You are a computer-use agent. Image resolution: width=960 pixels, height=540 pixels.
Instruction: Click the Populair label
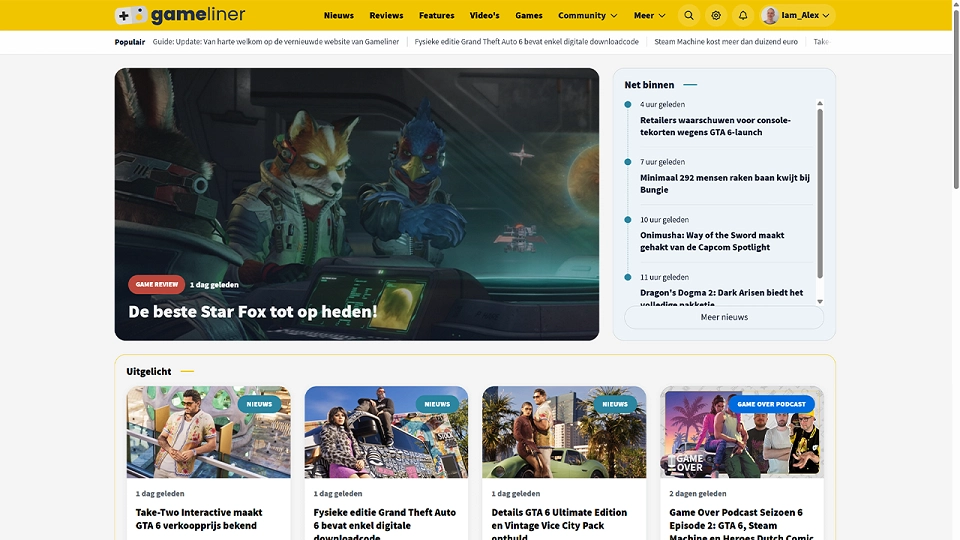tap(130, 42)
